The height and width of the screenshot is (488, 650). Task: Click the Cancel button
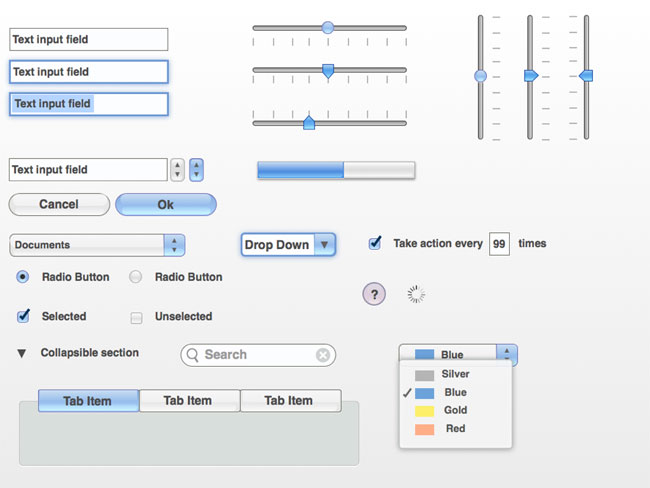[x=59, y=204]
